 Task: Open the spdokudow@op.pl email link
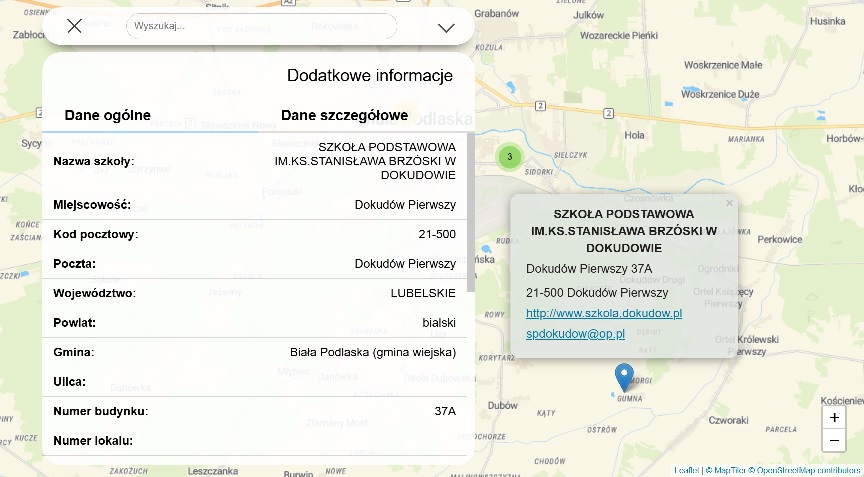[575, 334]
